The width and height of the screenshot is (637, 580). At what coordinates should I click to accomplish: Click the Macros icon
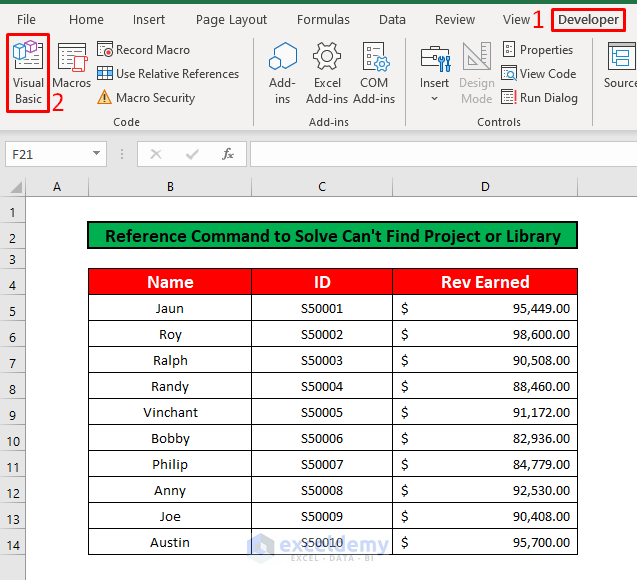pyautogui.click(x=72, y=67)
